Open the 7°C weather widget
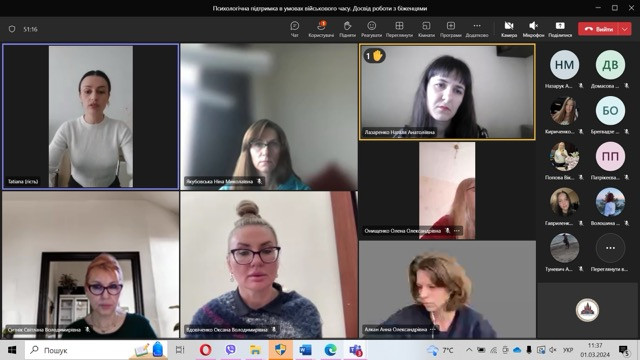This screenshot has height=360, width=640. point(440,350)
